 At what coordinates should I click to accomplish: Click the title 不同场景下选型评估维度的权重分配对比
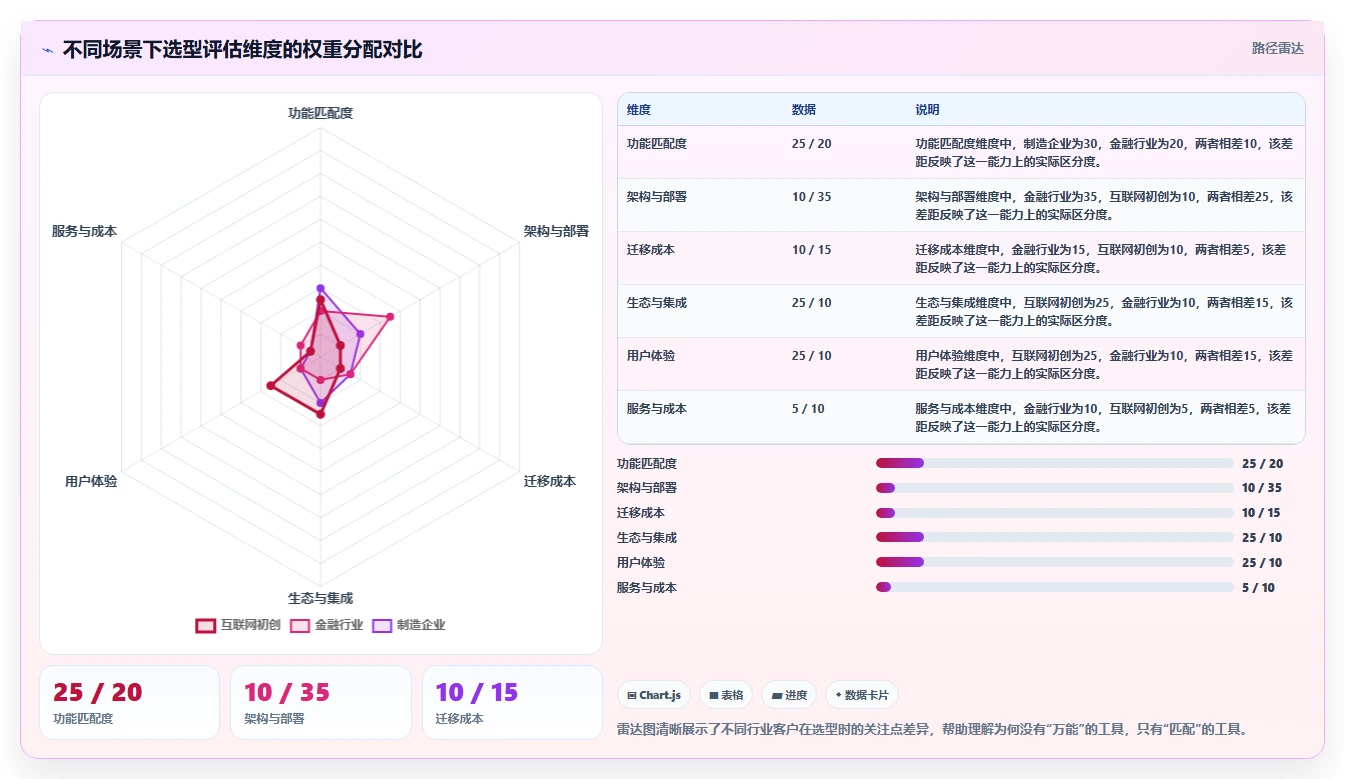[242, 49]
